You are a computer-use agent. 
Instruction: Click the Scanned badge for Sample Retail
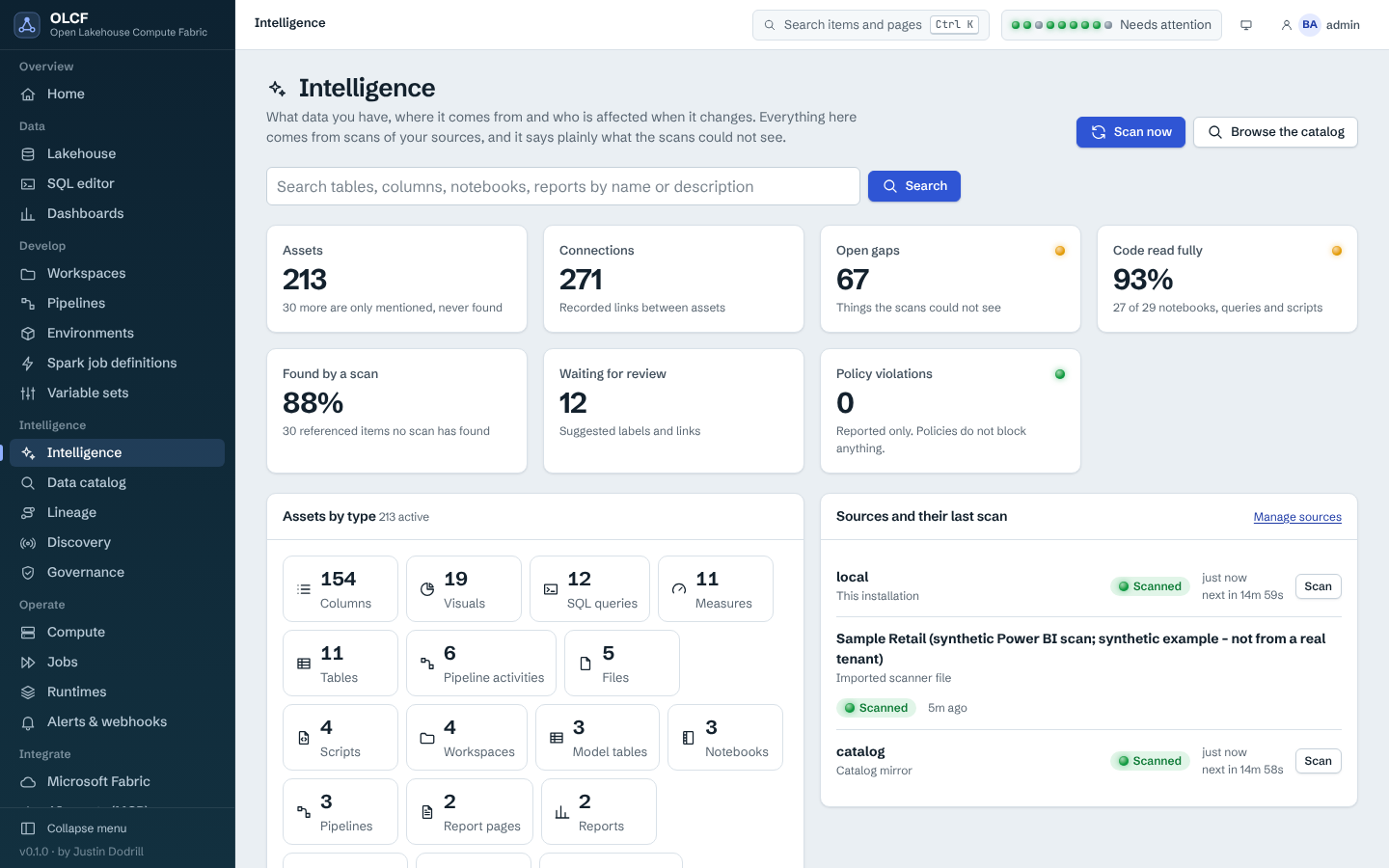876,708
